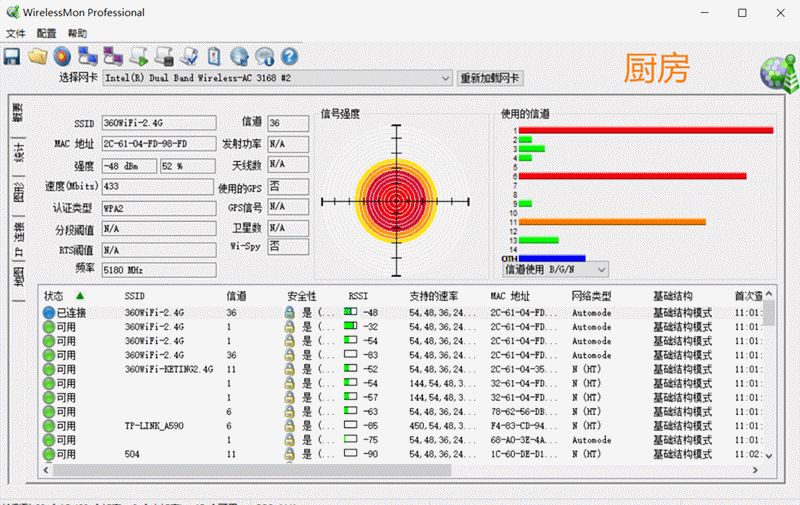800x505 pixels.
Task: Click the red target signal icon
Action: pos(62,56)
